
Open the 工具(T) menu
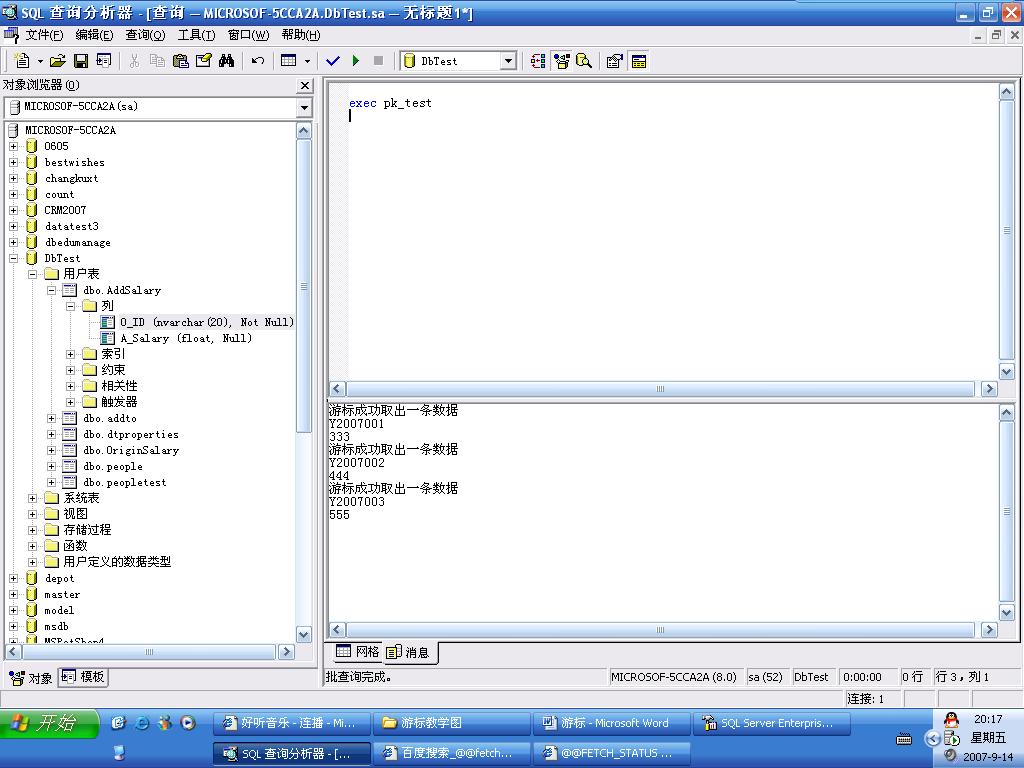(x=196, y=35)
